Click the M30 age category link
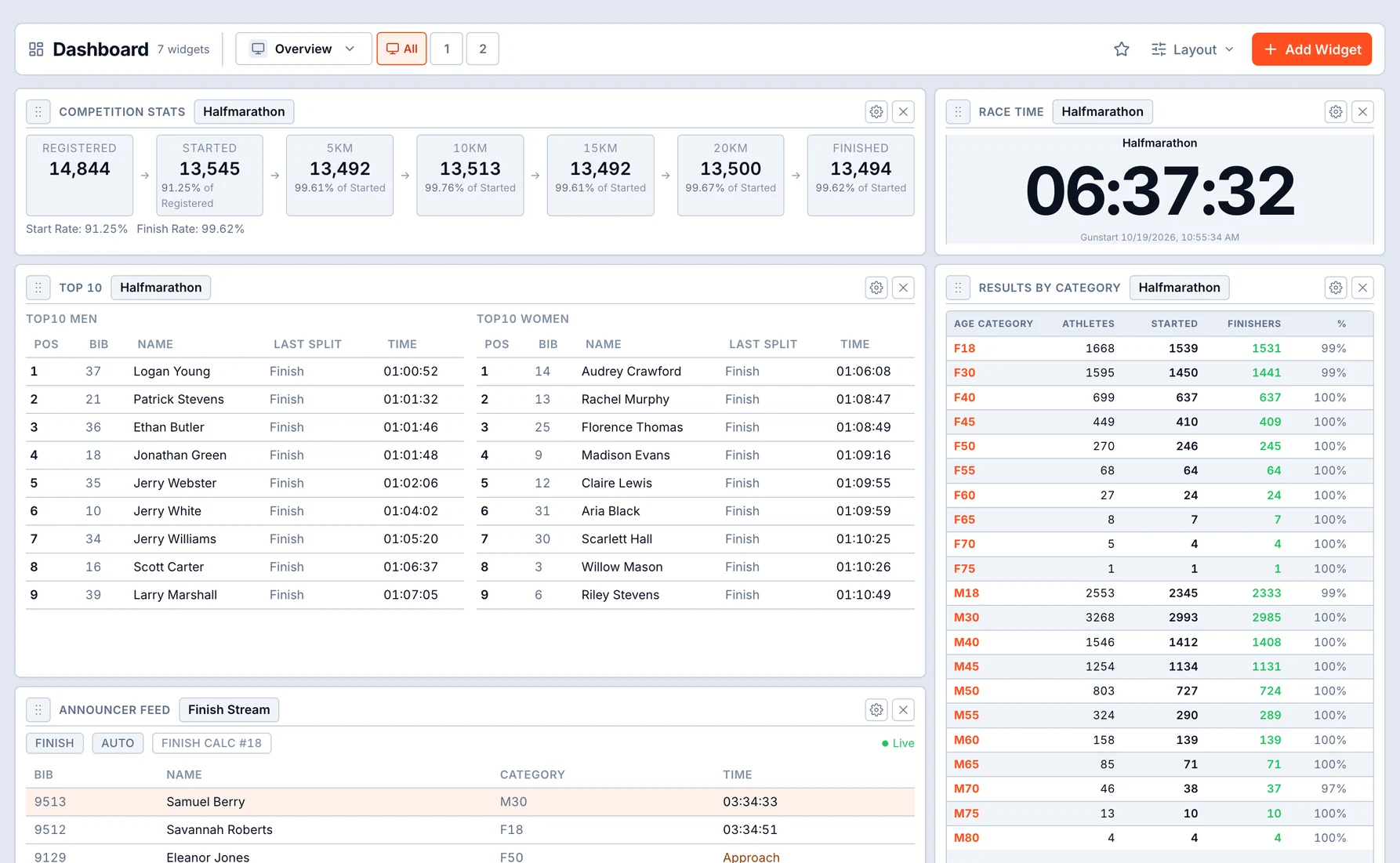This screenshot has height=863, width=1400. point(966,618)
